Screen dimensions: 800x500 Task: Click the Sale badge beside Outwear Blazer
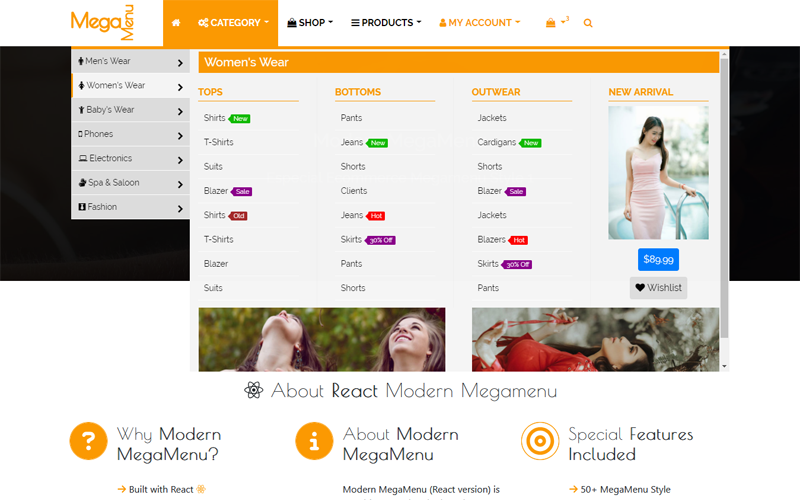pos(515,192)
